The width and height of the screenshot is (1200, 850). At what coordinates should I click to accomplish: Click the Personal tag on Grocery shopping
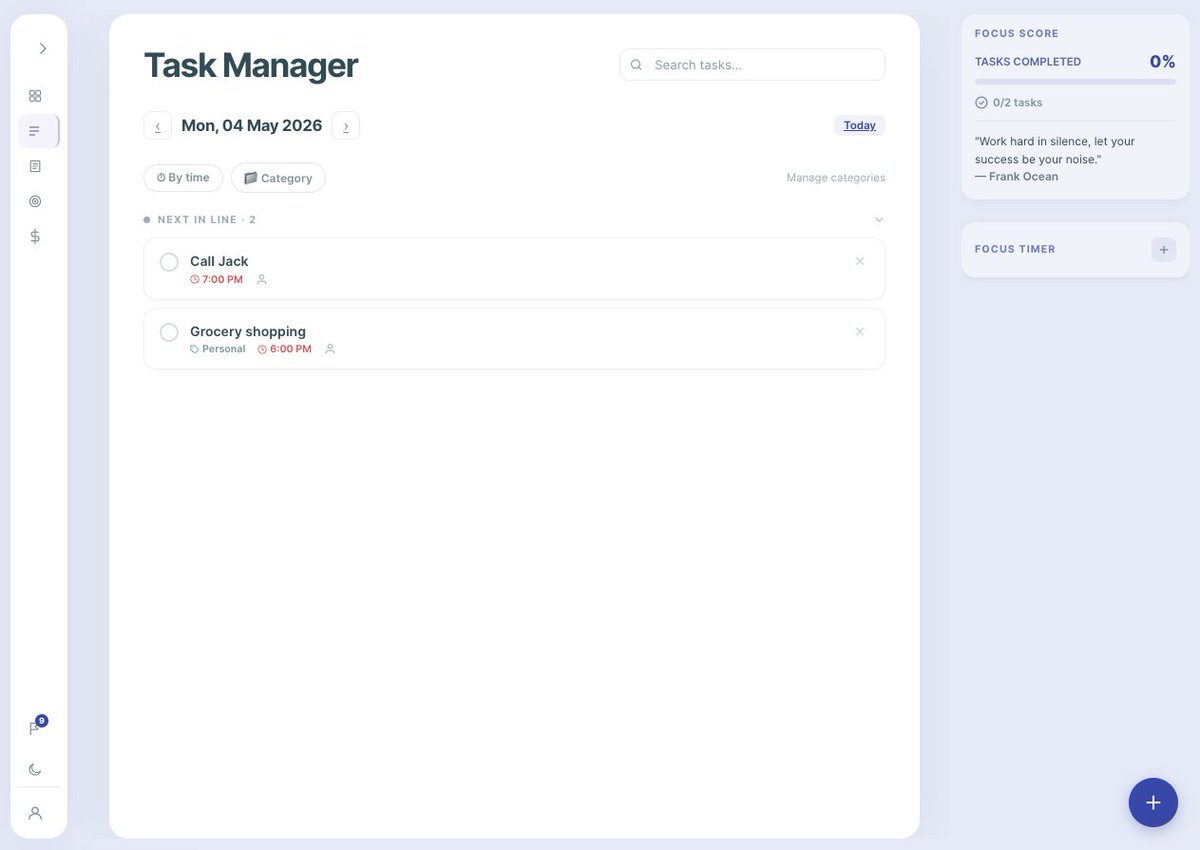click(218, 349)
